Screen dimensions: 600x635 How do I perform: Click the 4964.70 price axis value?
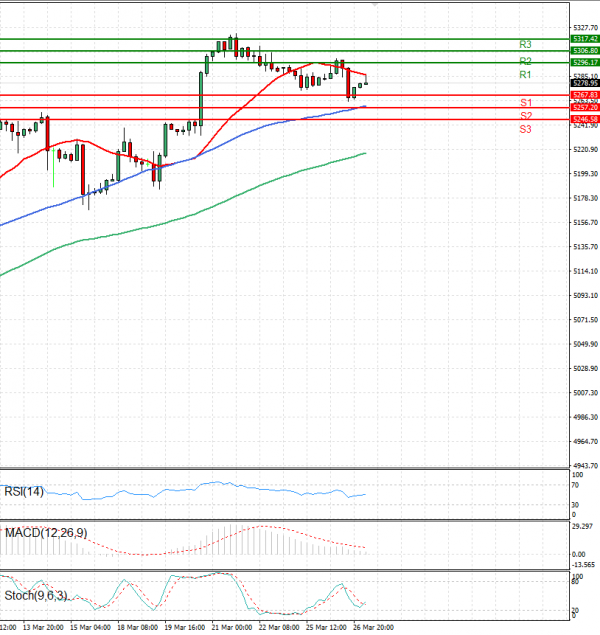585,441
